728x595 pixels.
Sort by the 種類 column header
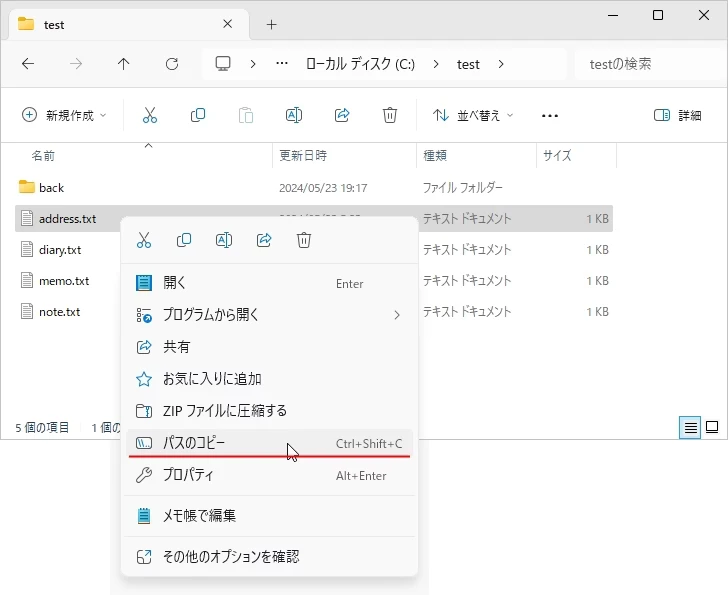(x=435, y=155)
